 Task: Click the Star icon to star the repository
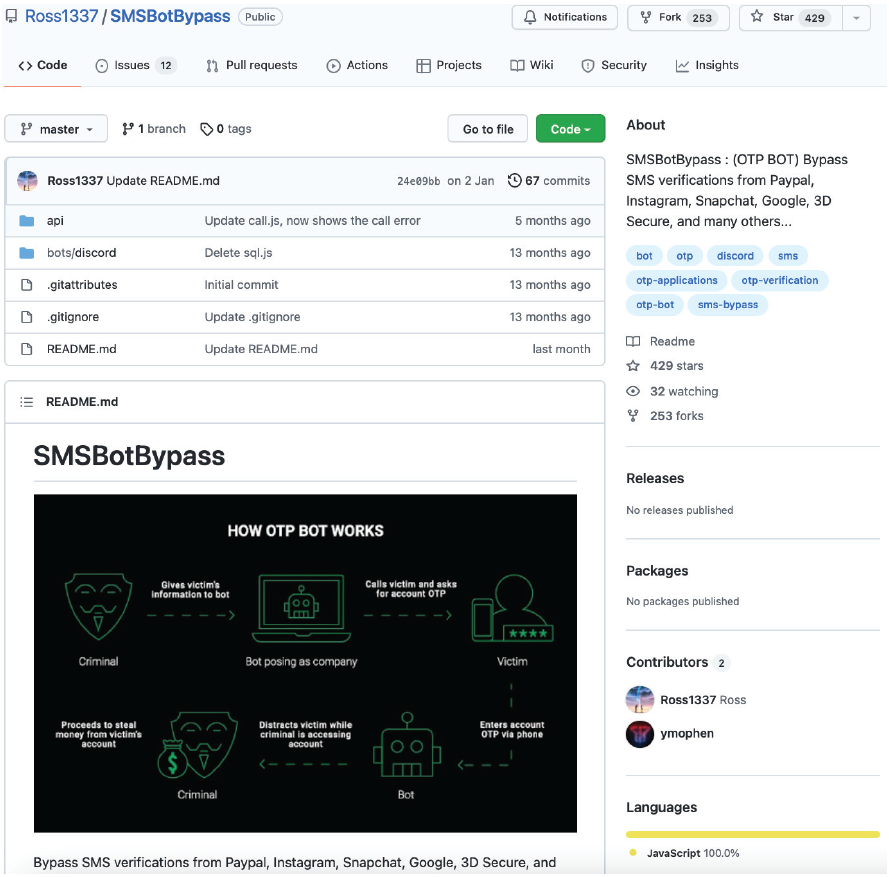click(x=756, y=16)
